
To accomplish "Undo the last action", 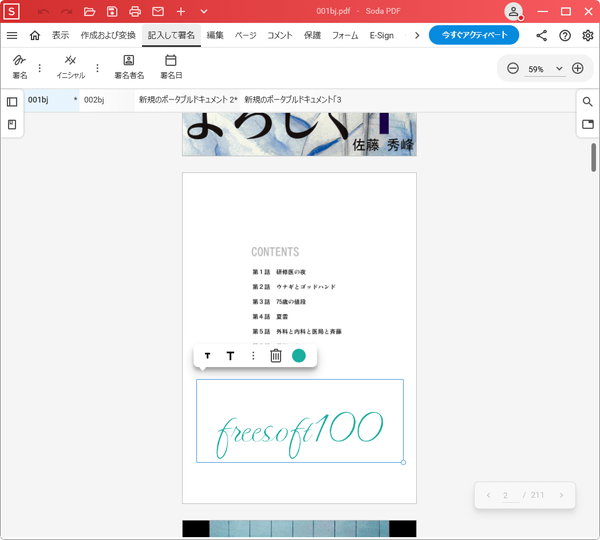I will tap(43, 11).
